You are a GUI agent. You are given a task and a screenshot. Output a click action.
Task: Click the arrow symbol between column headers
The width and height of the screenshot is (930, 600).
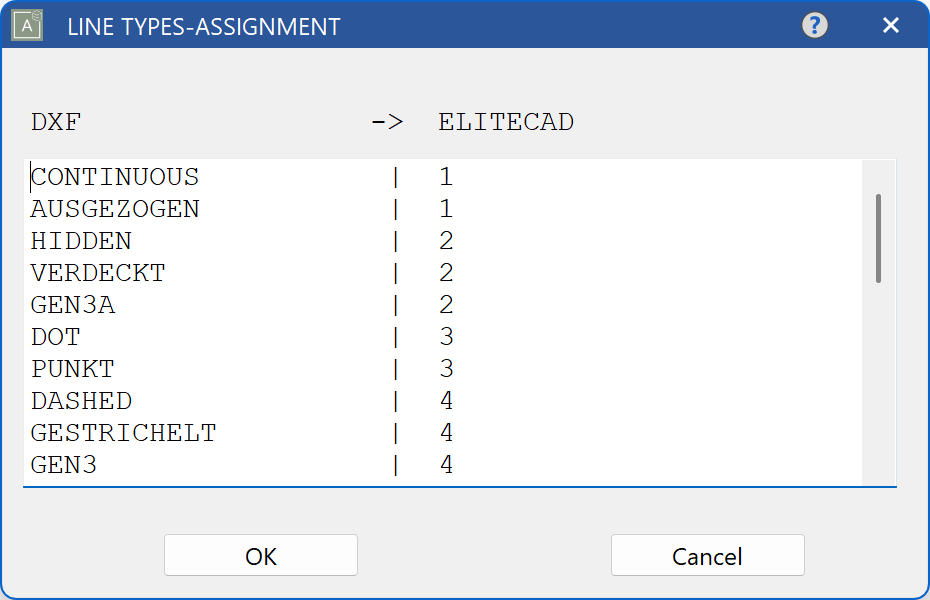click(x=389, y=122)
